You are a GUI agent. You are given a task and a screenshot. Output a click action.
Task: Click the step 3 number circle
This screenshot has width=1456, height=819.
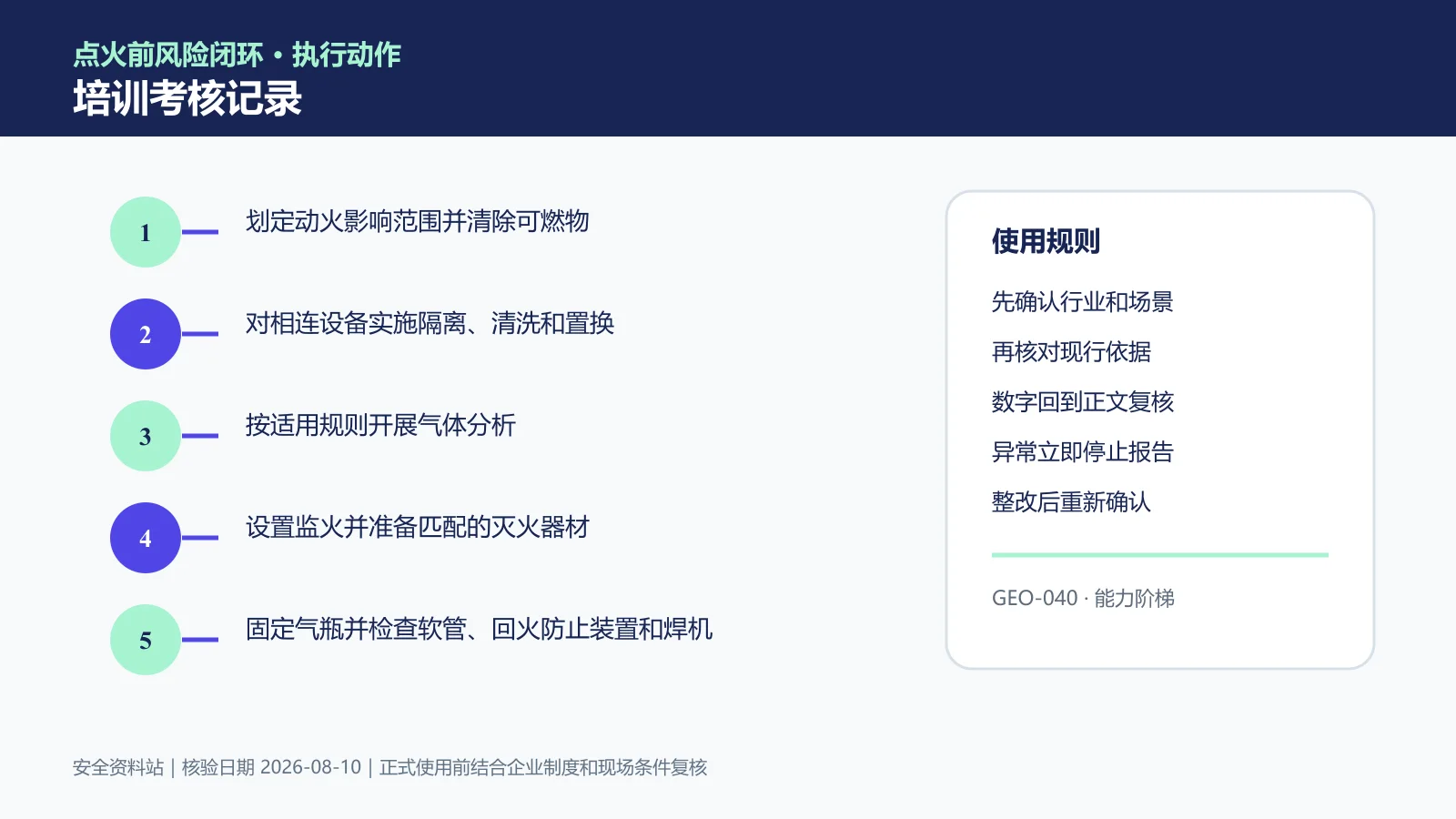146,436
